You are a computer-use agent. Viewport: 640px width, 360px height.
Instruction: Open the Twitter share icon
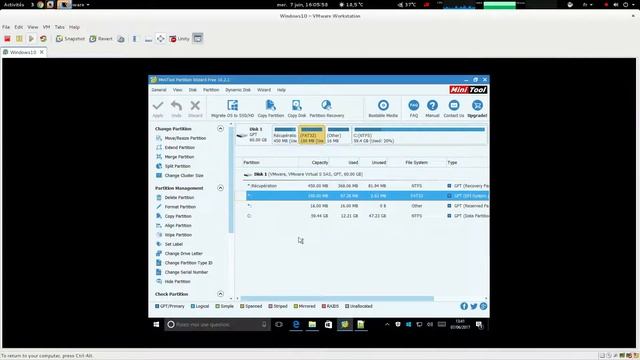[473, 306]
